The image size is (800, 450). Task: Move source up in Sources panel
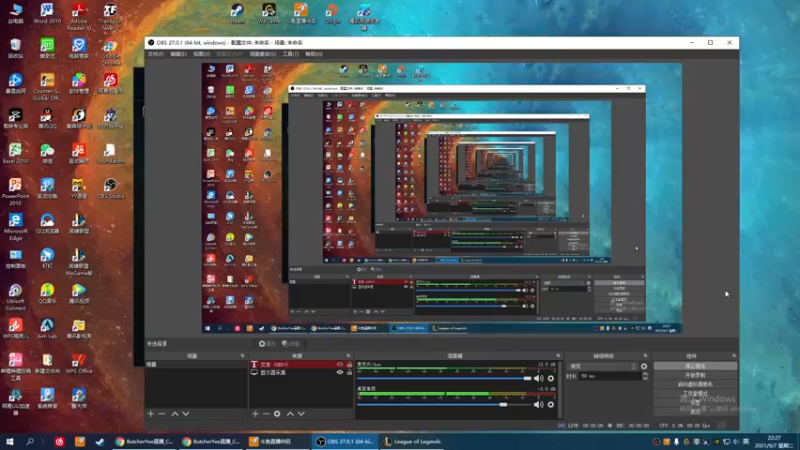click(290, 414)
